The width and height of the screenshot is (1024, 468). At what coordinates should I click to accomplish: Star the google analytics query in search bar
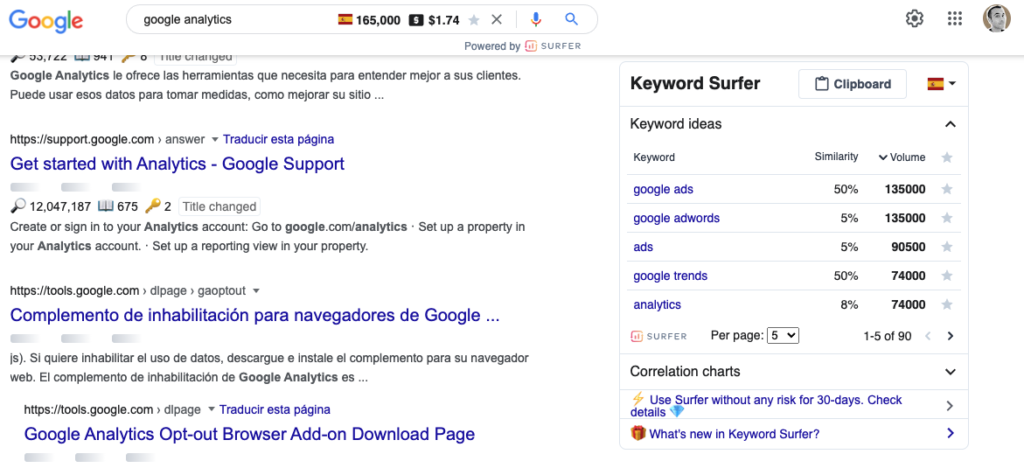click(474, 20)
